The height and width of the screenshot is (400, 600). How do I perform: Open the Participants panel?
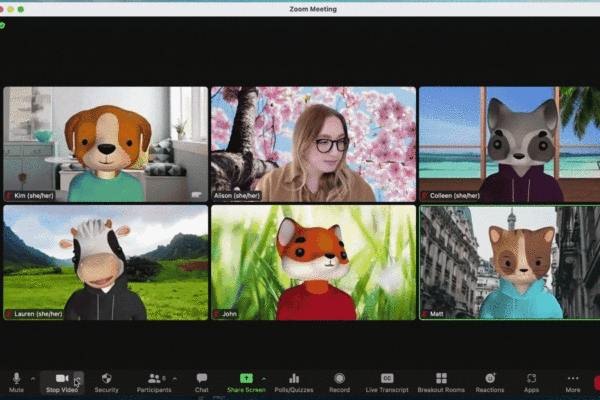point(154,379)
